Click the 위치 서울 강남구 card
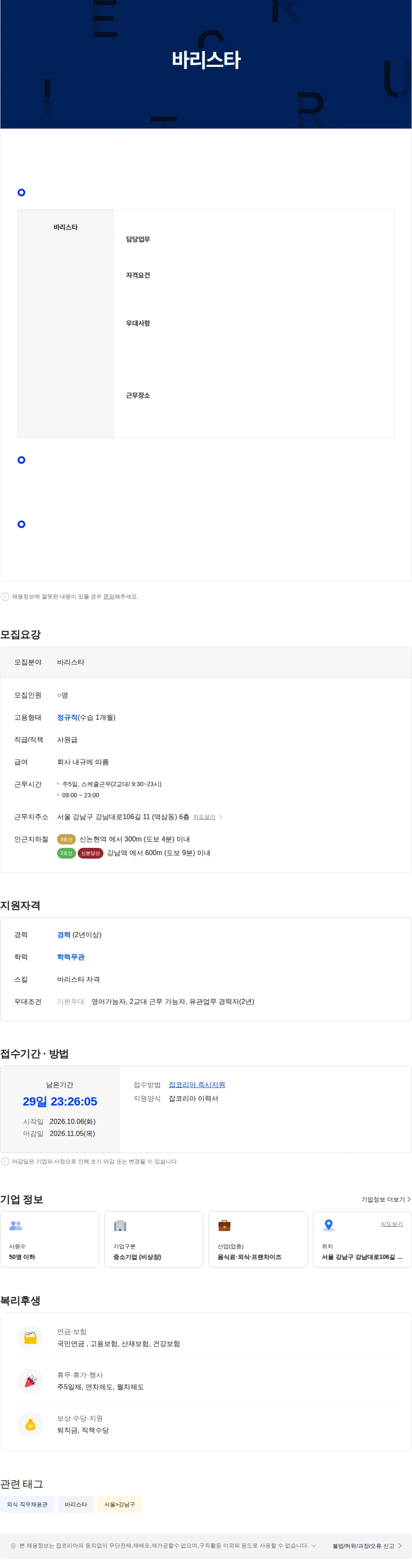Screen dimensions: 412x1568 (362, 1239)
